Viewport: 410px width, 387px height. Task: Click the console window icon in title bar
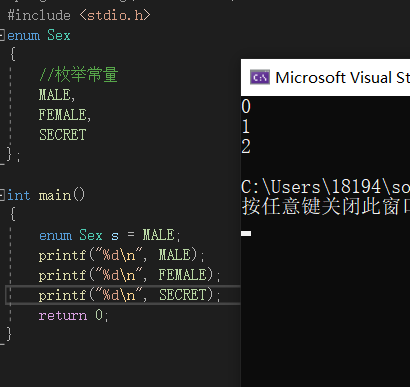coord(260,77)
